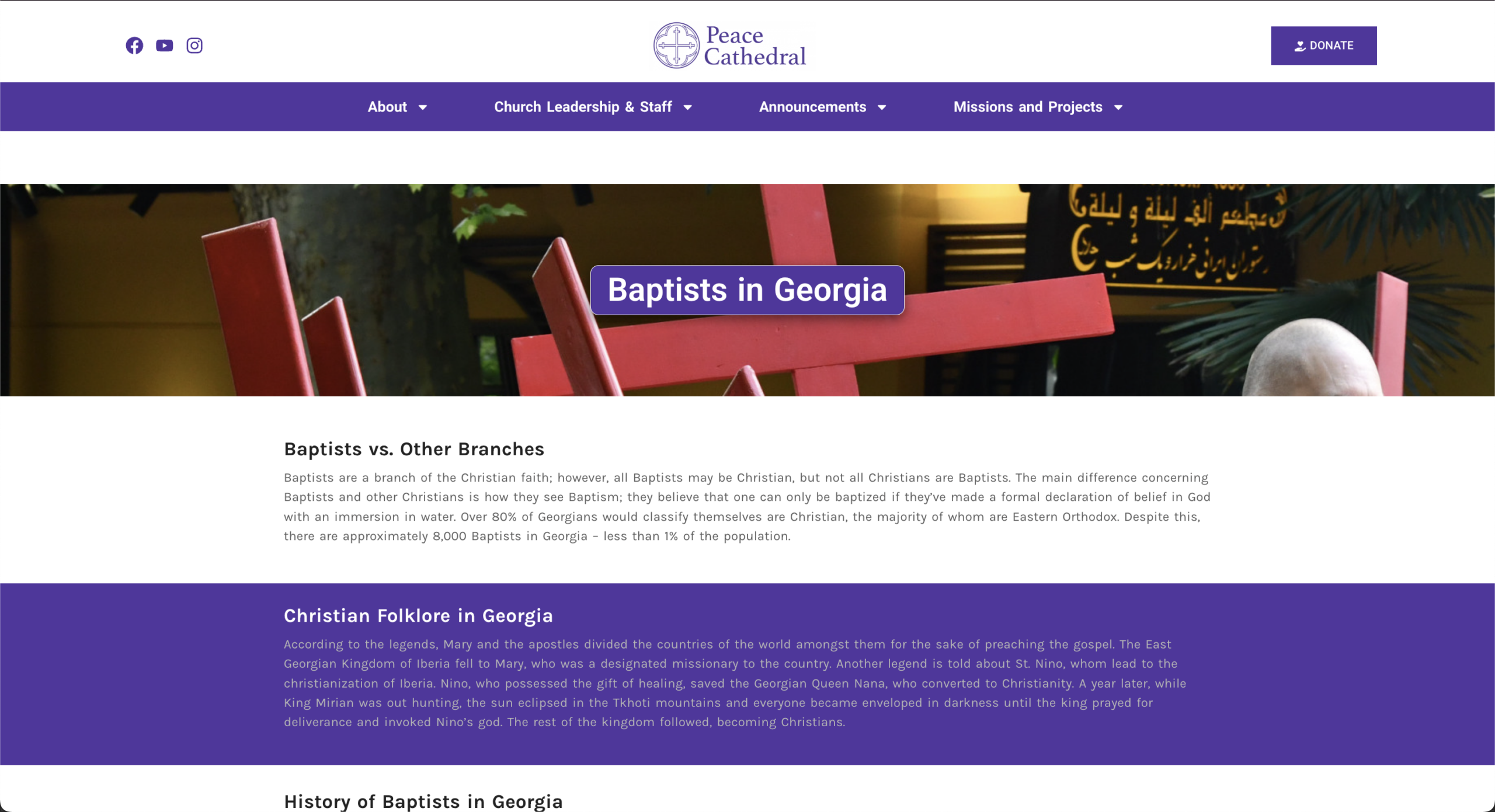Viewport: 1495px width, 812px height.
Task: Expand the Announcements dropdown arrow
Action: click(x=882, y=107)
